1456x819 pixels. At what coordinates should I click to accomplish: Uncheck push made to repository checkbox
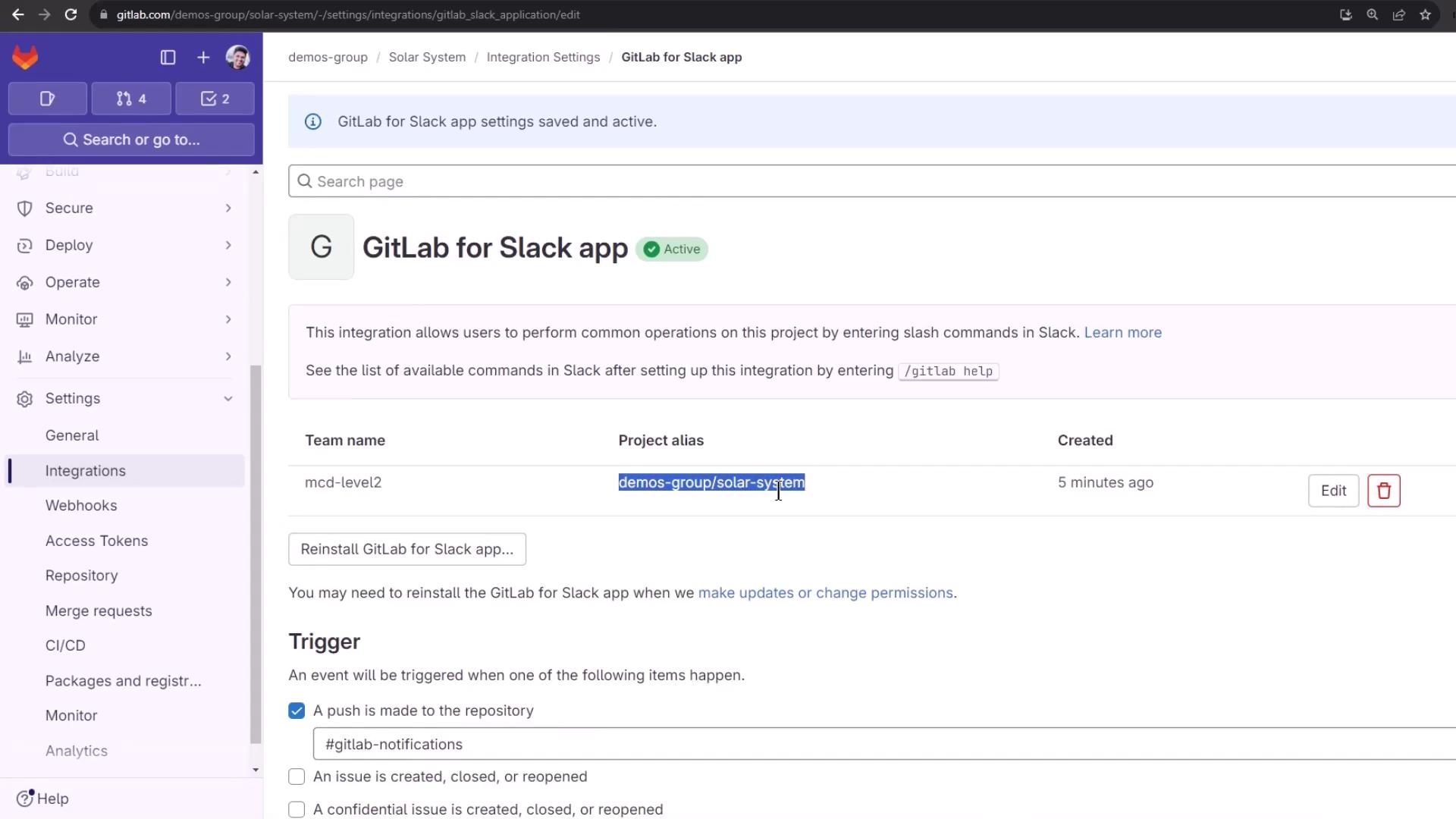[x=297, y=711]
